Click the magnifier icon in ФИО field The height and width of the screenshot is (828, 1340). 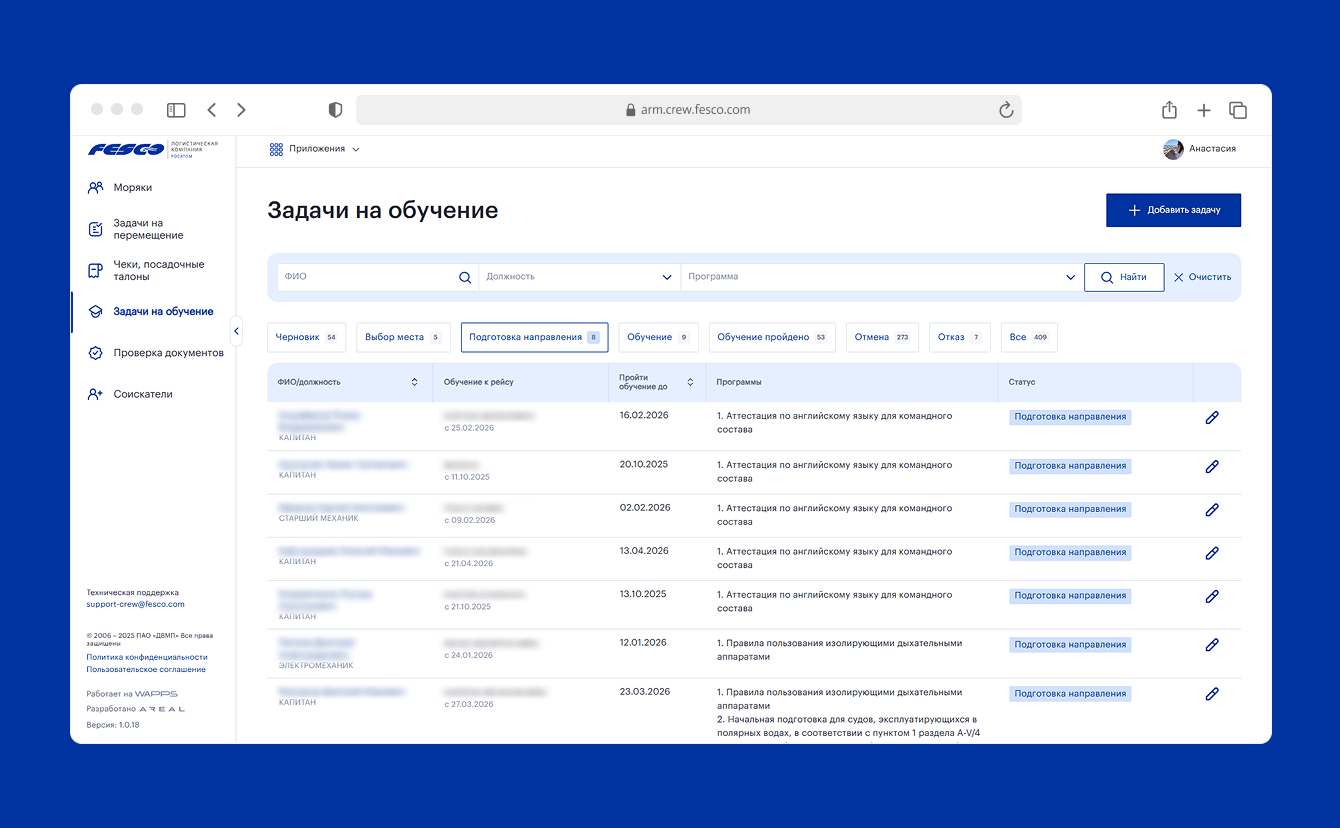(x=465, y=278)
